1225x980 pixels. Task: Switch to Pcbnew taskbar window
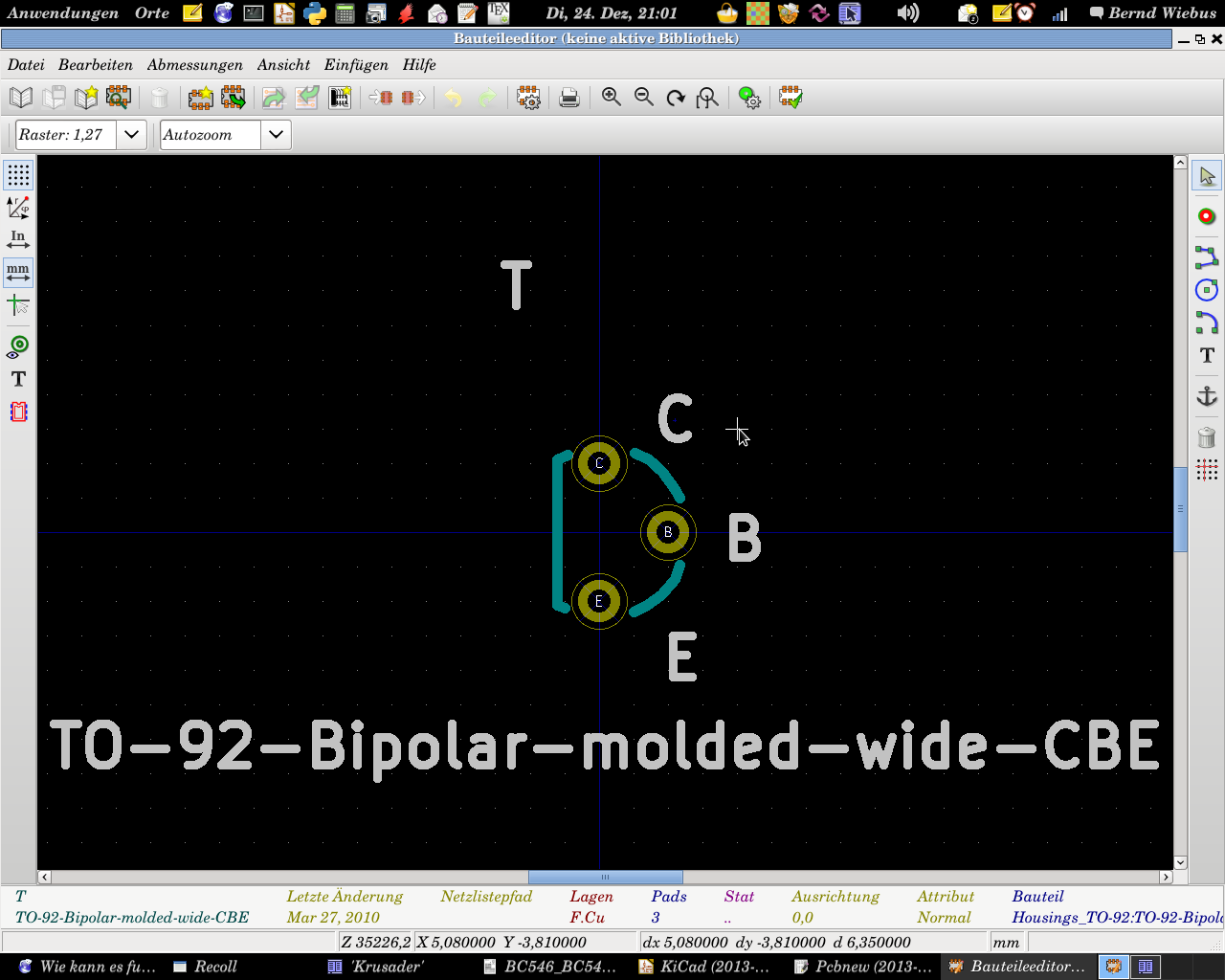(864, 967)
